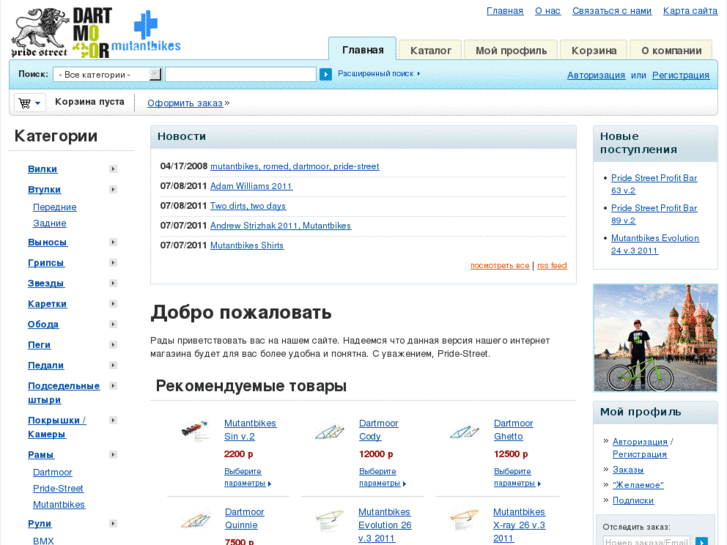Open Pride Street Profit Bar 89 v.2

pyautogui.click(x=654, y=214)
